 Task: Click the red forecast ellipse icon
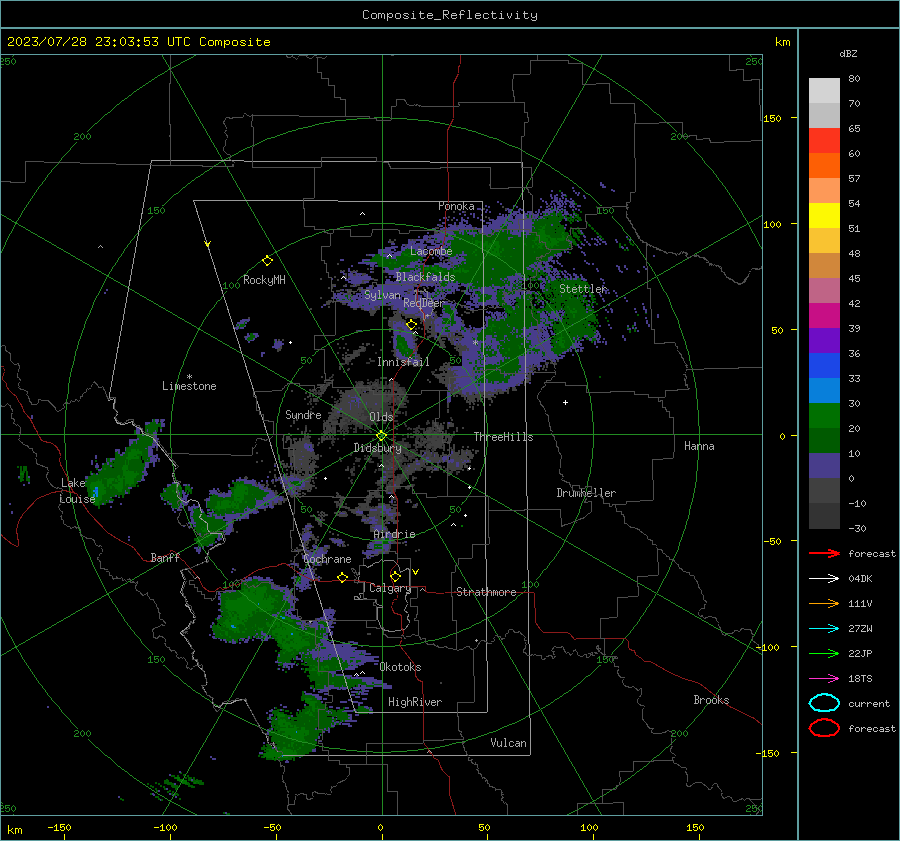[824, 728]
